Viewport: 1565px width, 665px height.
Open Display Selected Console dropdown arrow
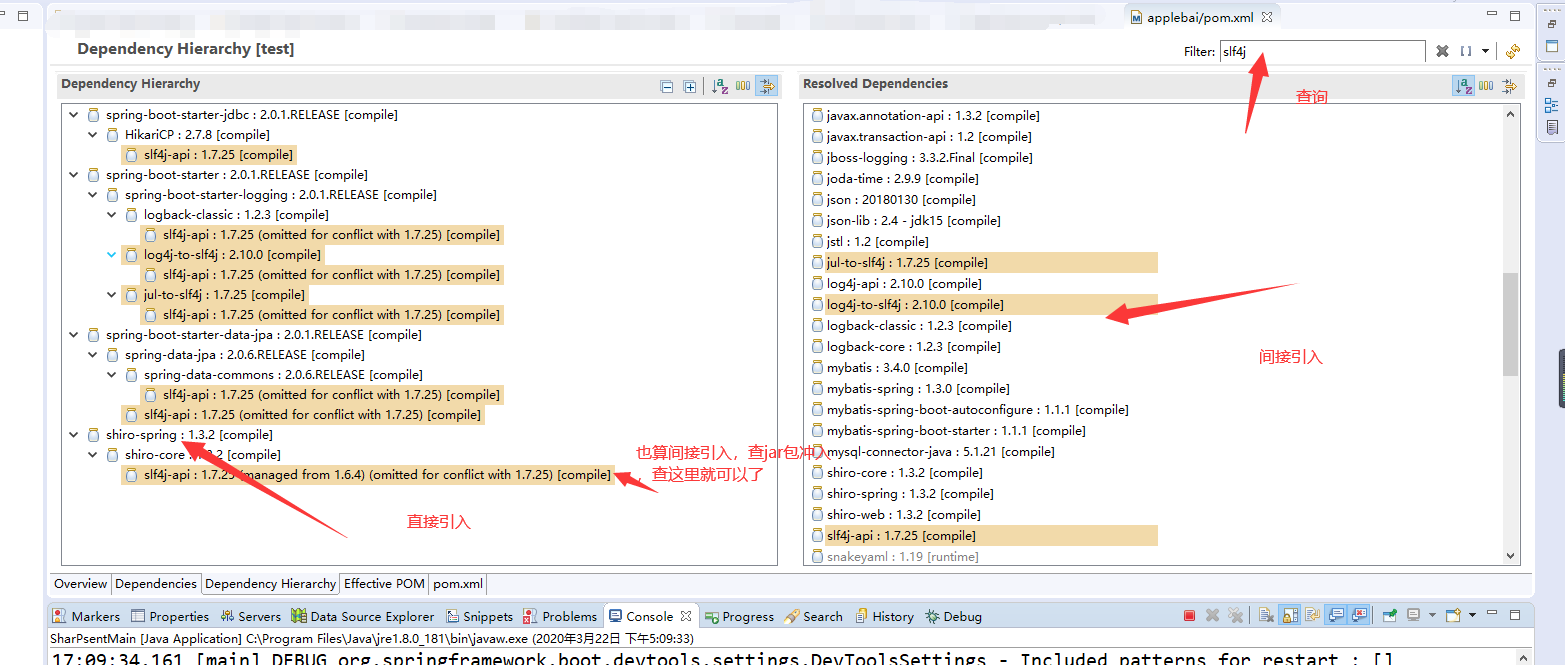coord(1432,615)
